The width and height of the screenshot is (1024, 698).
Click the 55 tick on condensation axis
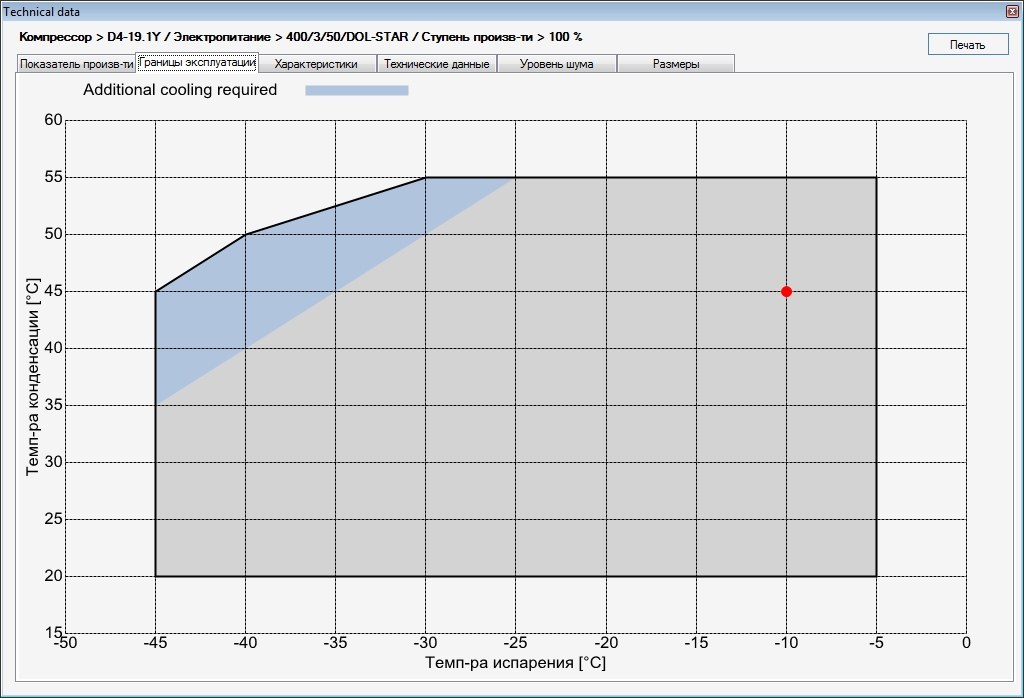tap(54, 177)
